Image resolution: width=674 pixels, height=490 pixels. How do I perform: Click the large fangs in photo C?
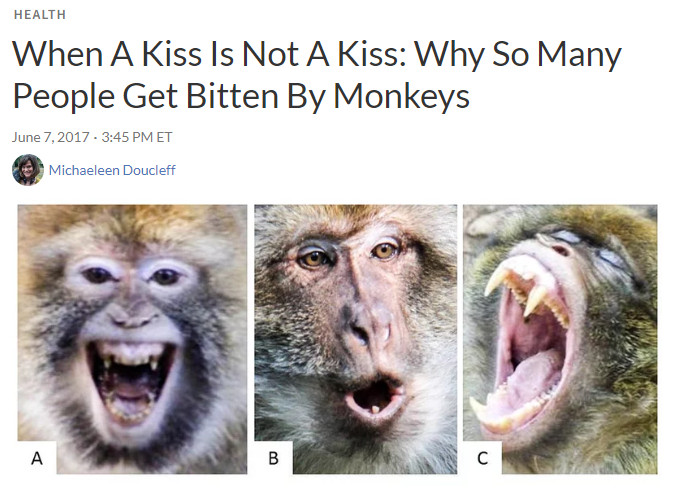click(517, 288)
